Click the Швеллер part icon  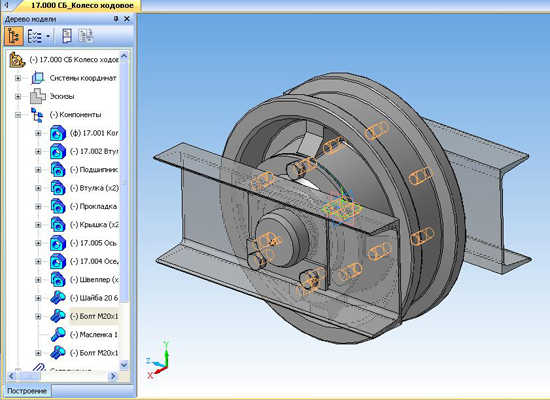tap(58, 280)
